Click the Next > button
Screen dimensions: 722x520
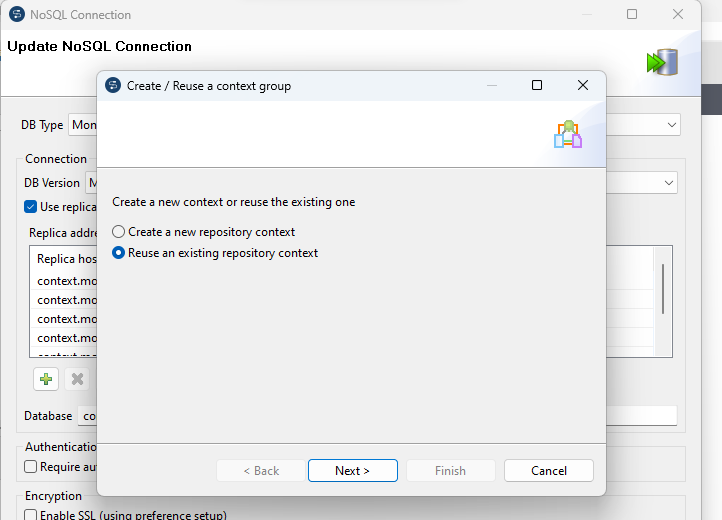[x=353, y=471]
